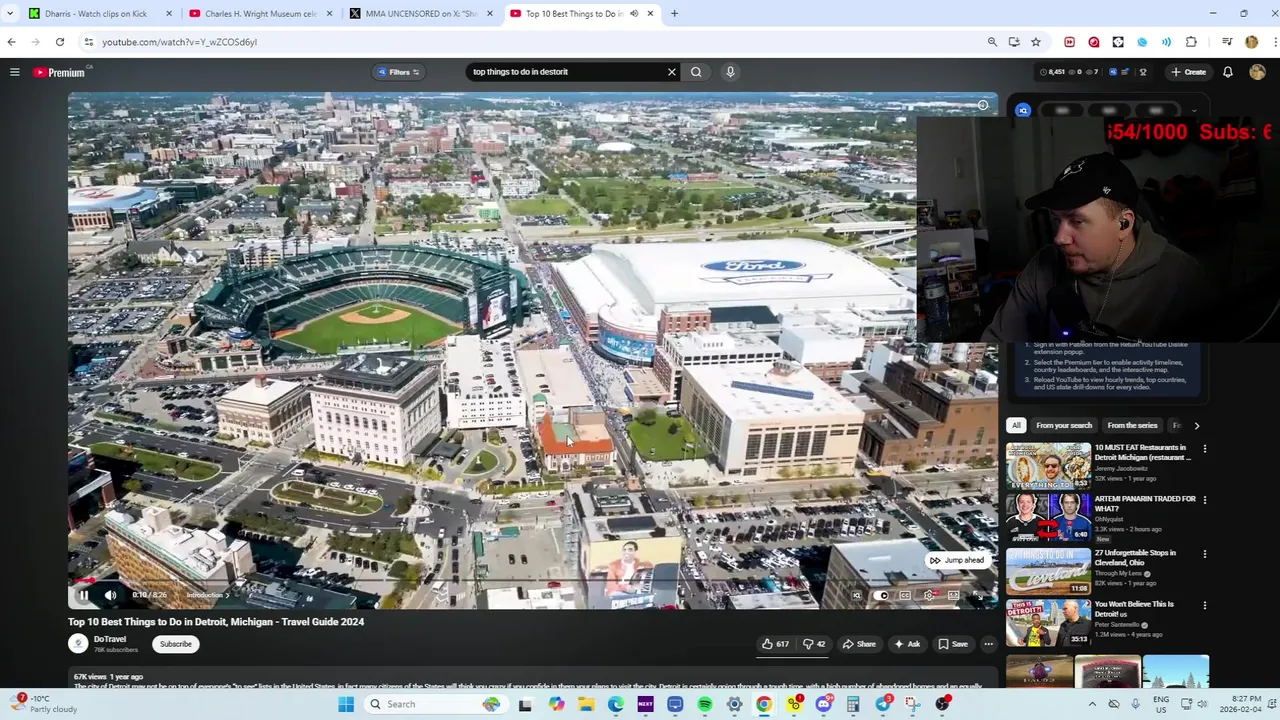Screen dimensions: 1280x720
Task: Open options for 10 MUST EAT Restaurants video
Action: [x=1204, y=449]
